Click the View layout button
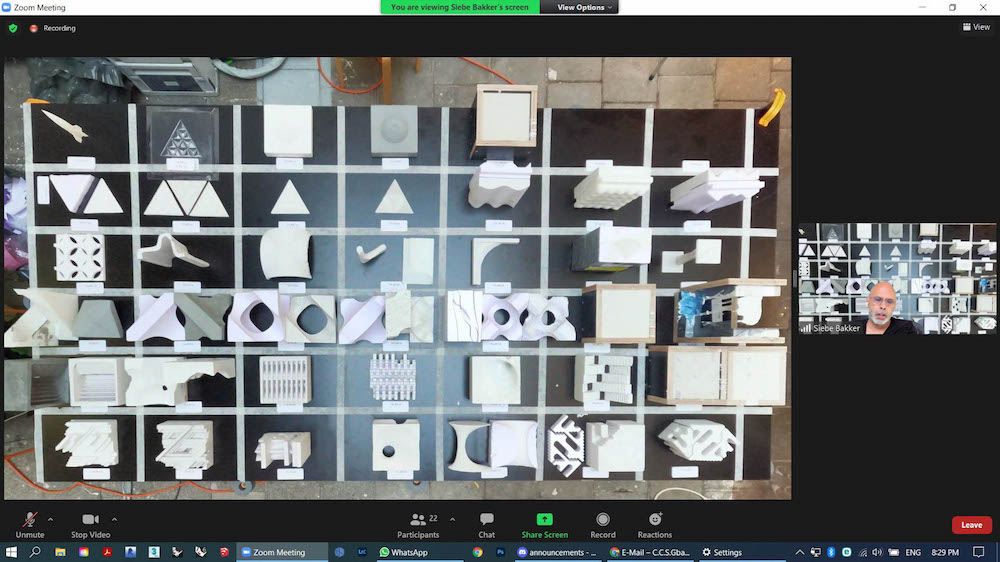 pyautogui.click(x=975, y=27)
